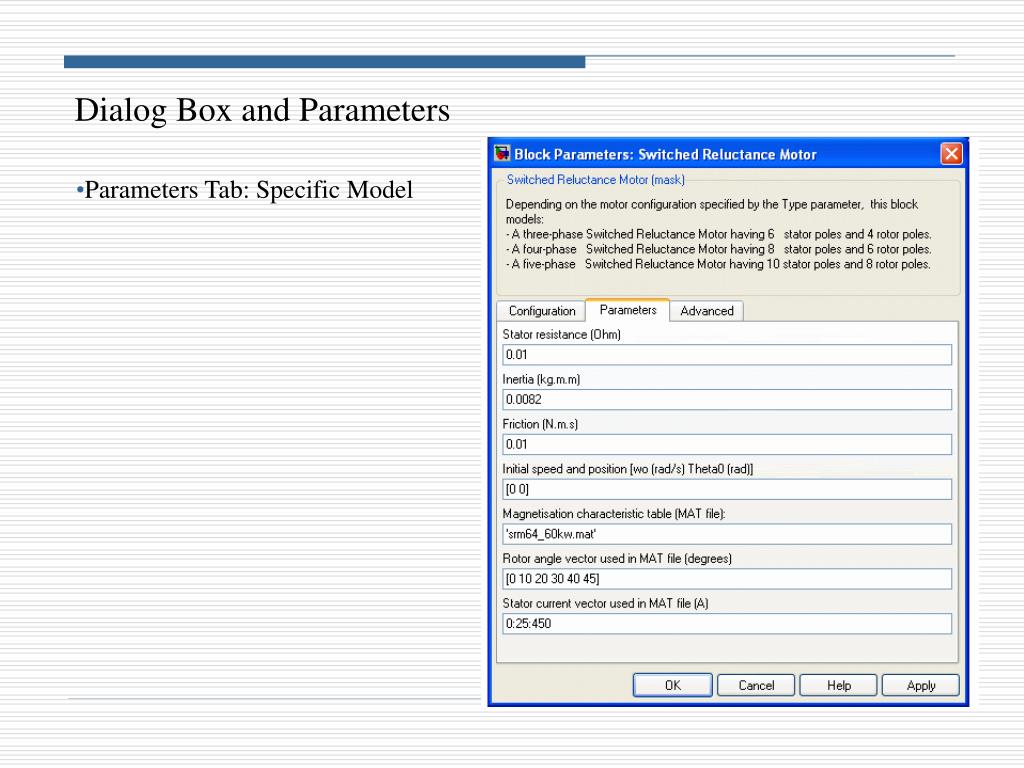The width and height of the screenshot is (1024, 768).
Task: Click the Simulink block icon in title bar
Action: point(502,154)
